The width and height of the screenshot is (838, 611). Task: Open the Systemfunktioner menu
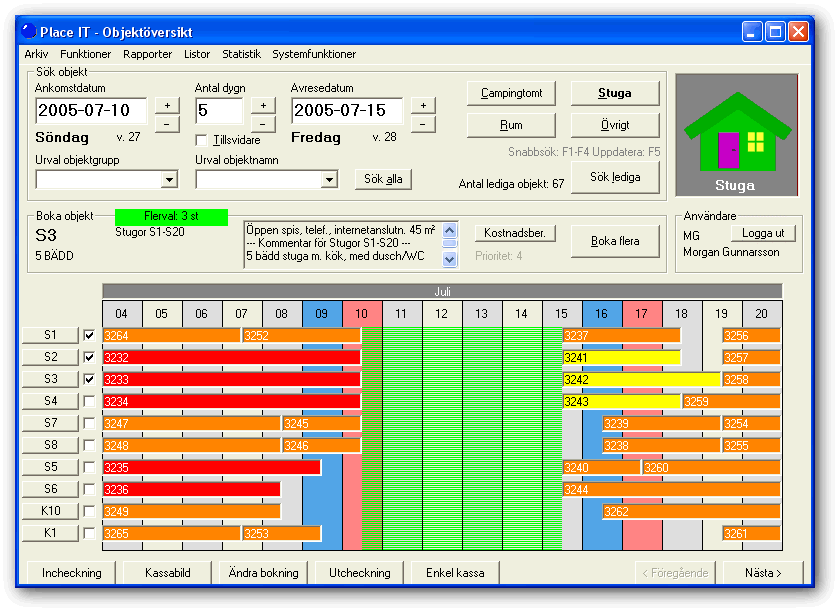pyautogui.click(x=314, y=54)
